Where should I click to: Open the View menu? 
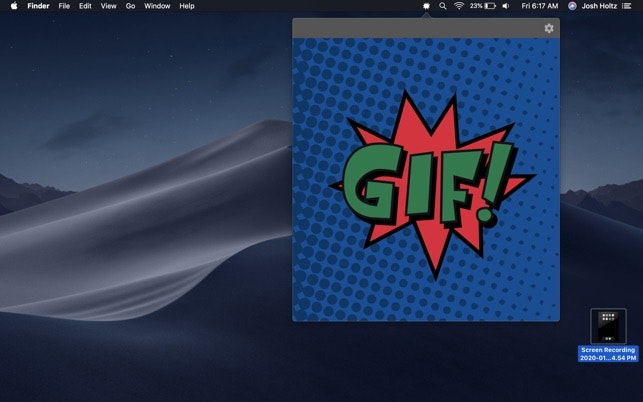[x=109, y=6]
